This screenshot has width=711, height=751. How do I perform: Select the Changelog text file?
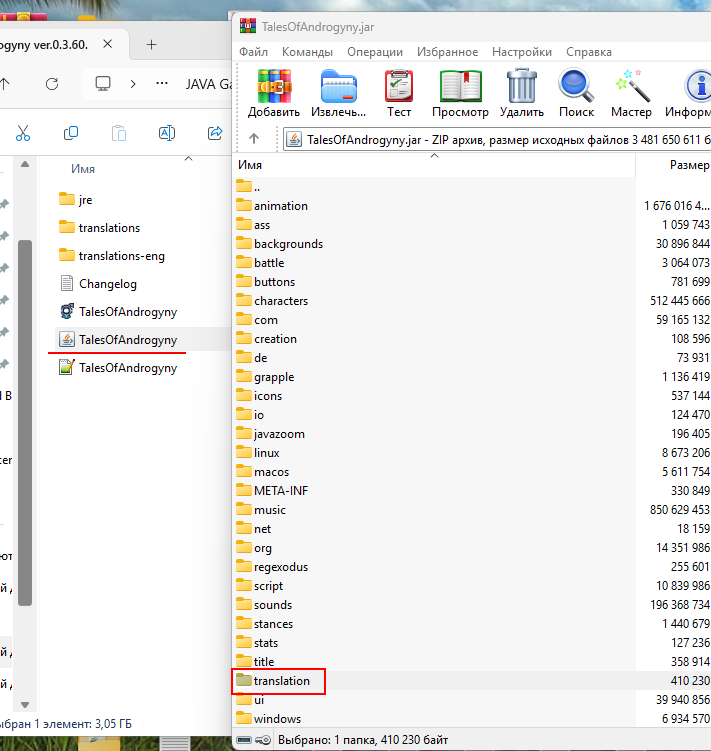tap(98, 284)
